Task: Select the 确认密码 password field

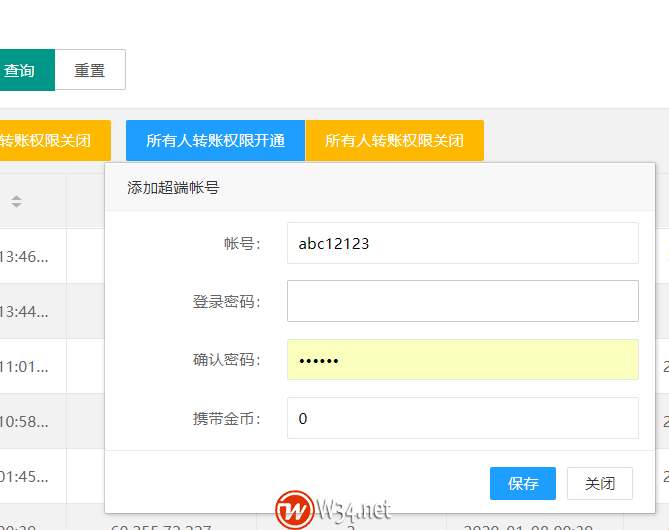Action: [462, 360]
